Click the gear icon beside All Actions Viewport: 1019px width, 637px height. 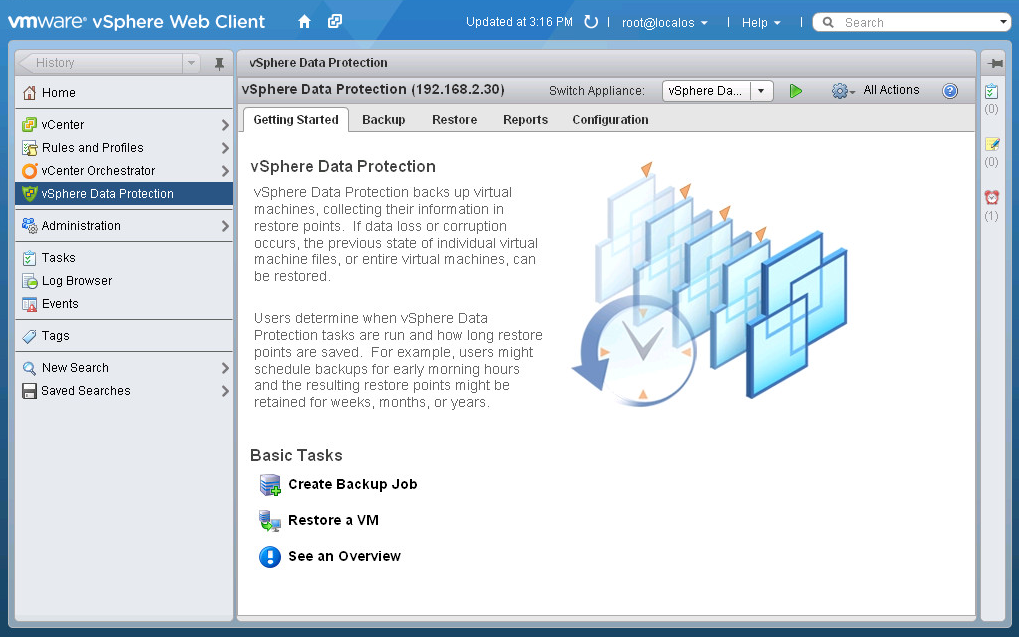point(839,91)
